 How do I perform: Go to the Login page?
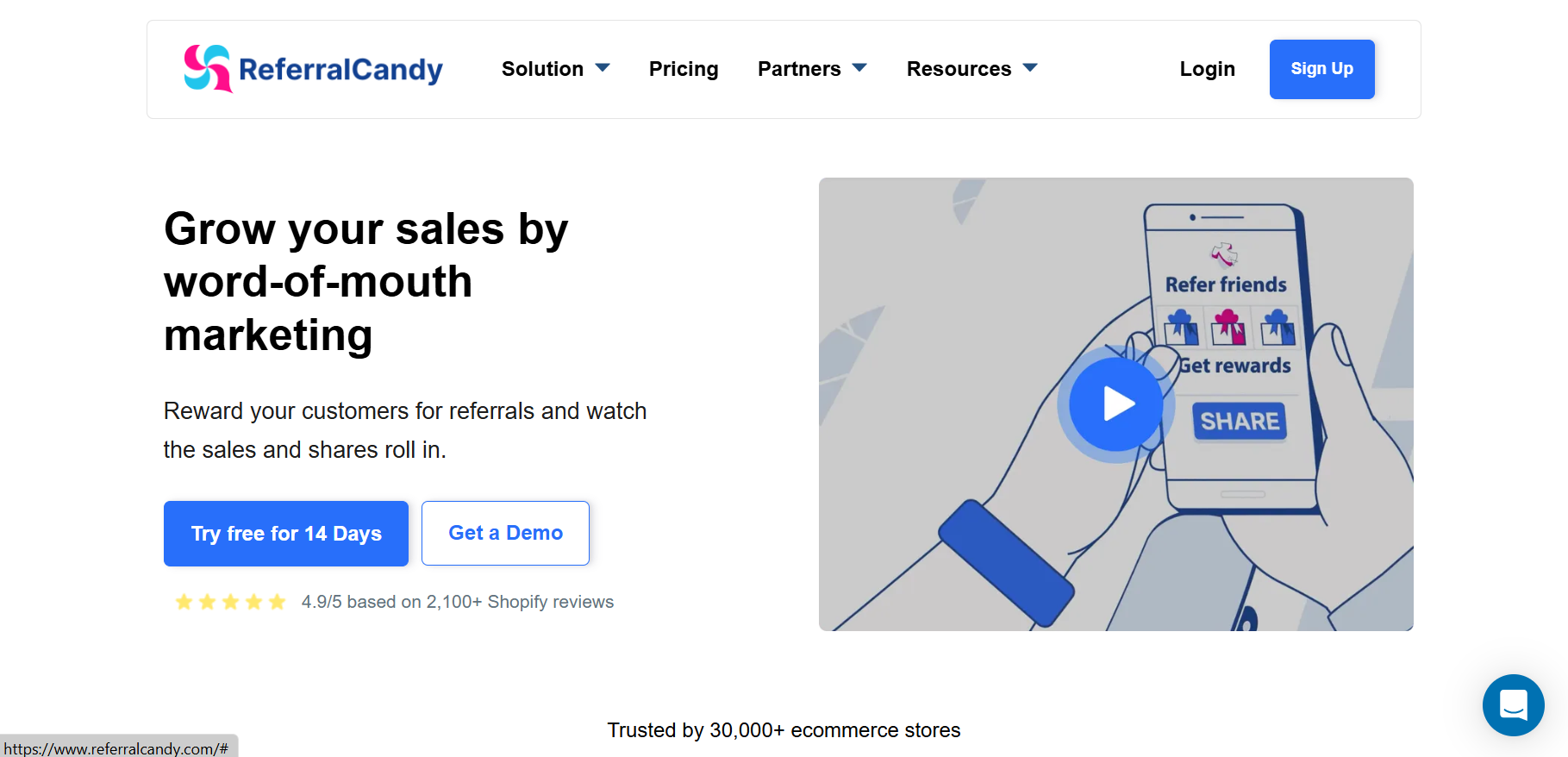pos(1207,69)
